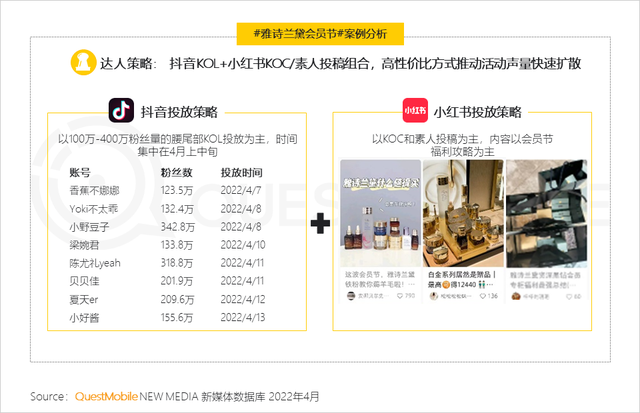Image resolution: width=640 pixels, height=413 pixels.
Task: Click the author avatar on first post
Action: pyautogui.click(x=351, y=295)
